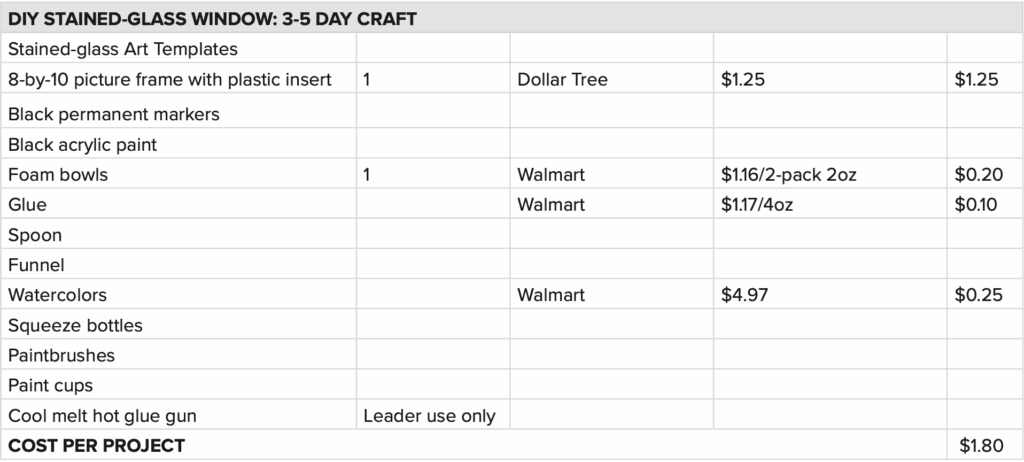The height and width of the screenshot is (462, 1024).
Task: Select the $0.20 foam bowls cost cell
Action: coord(978,175)
